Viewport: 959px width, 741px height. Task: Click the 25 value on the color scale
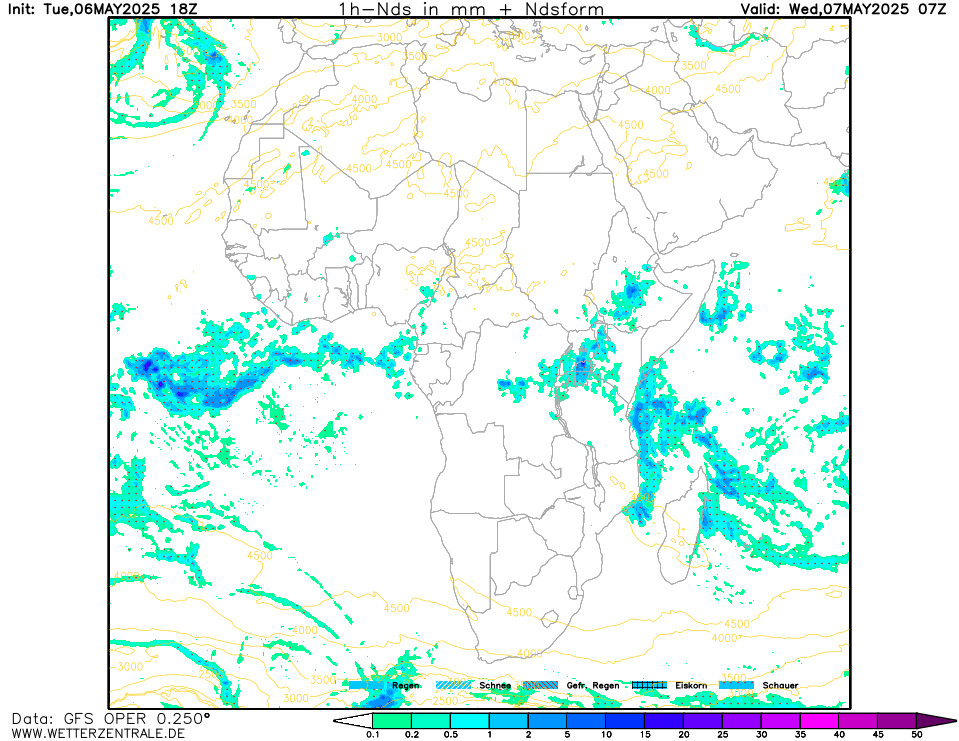(x=722, y=734)
